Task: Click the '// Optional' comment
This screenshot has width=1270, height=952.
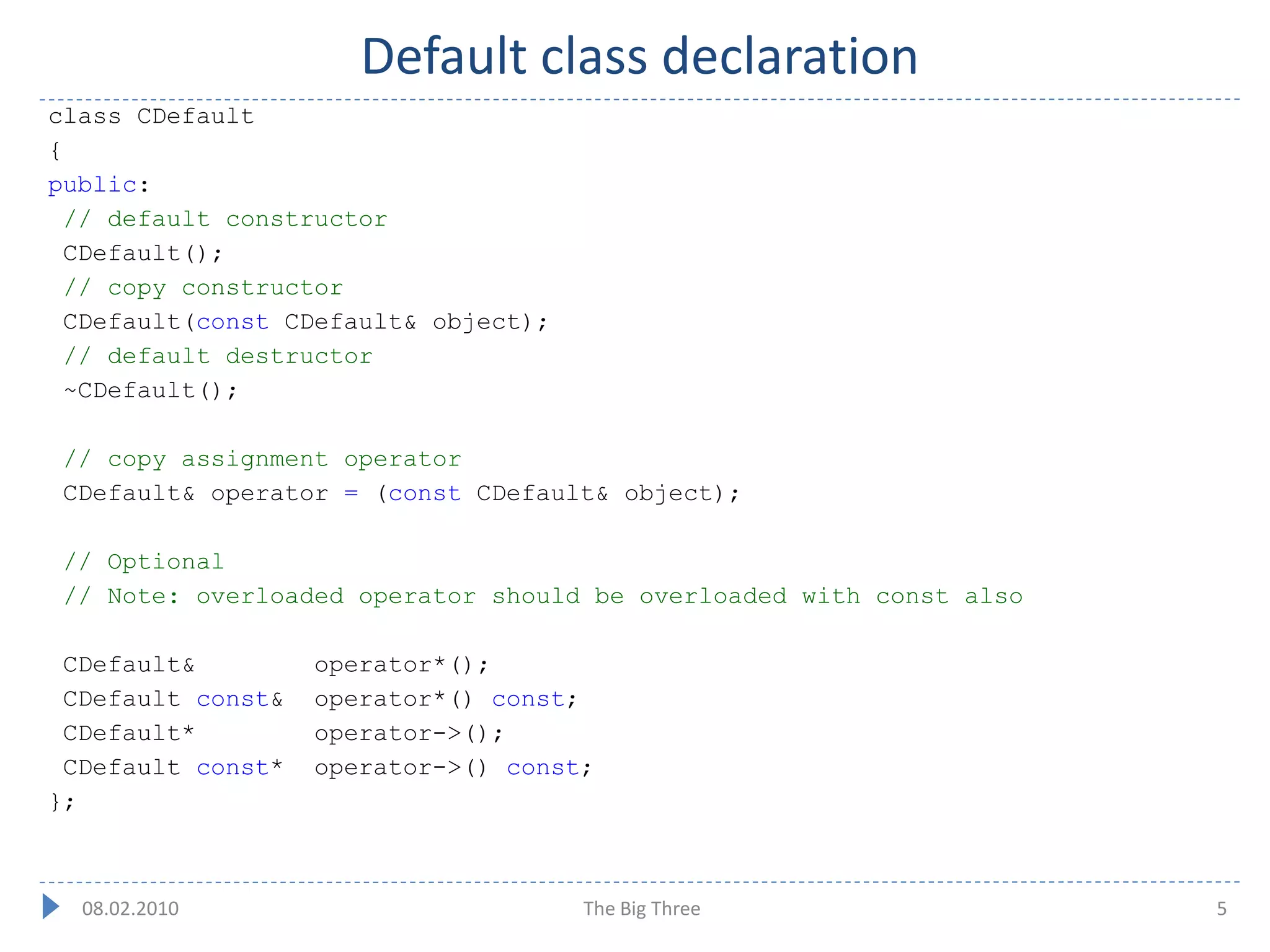Action: 144,562
